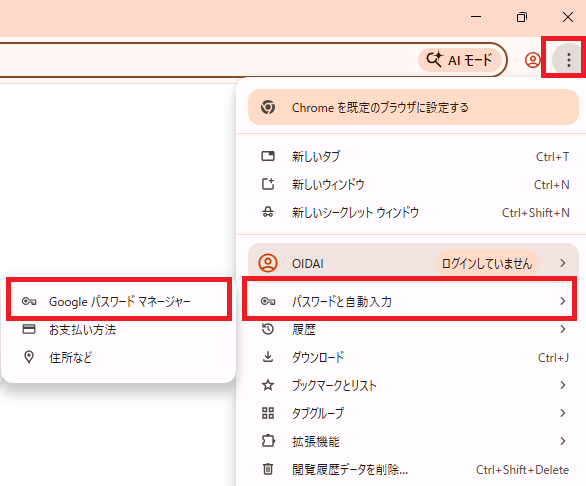Click the trash icon beside 閲覧履歴データを削除
Image resolution: width=586 pixels, height=486 pixels.
[x=268, y=469]
